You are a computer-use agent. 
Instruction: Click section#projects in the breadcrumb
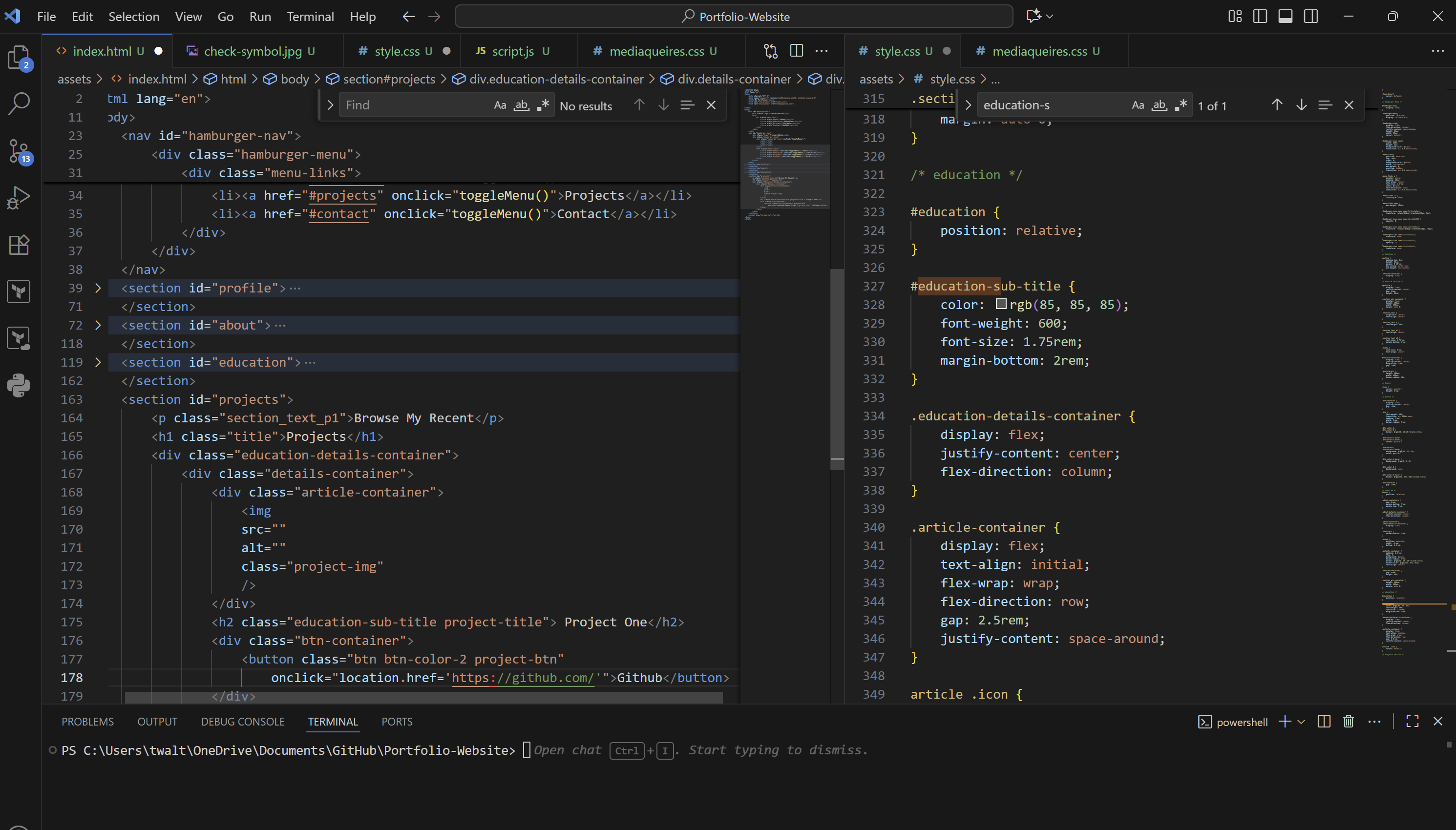point(389,79)
